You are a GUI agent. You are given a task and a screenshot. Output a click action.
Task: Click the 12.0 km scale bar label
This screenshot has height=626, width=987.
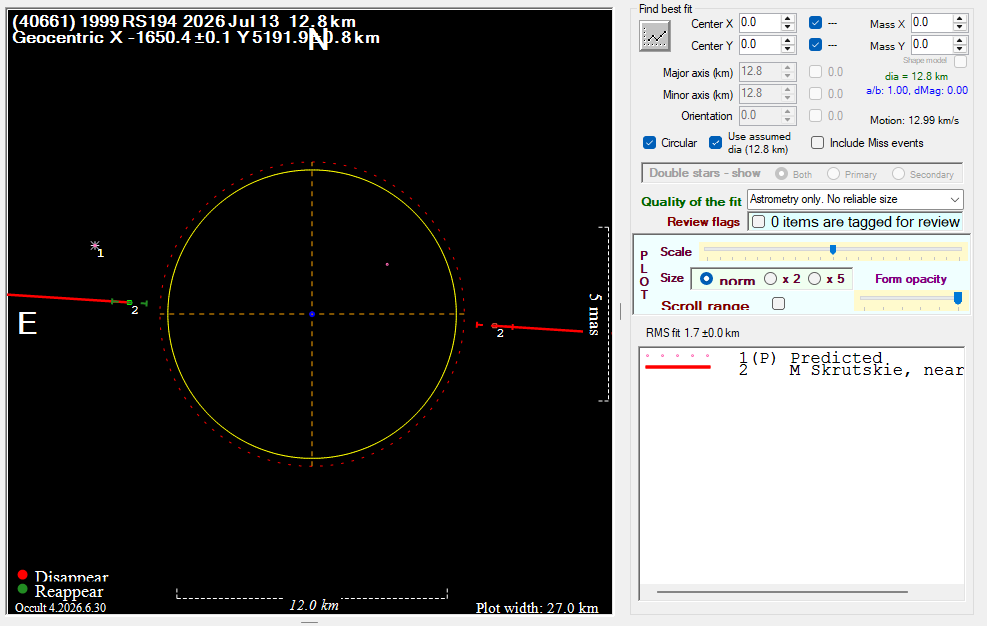313,605
